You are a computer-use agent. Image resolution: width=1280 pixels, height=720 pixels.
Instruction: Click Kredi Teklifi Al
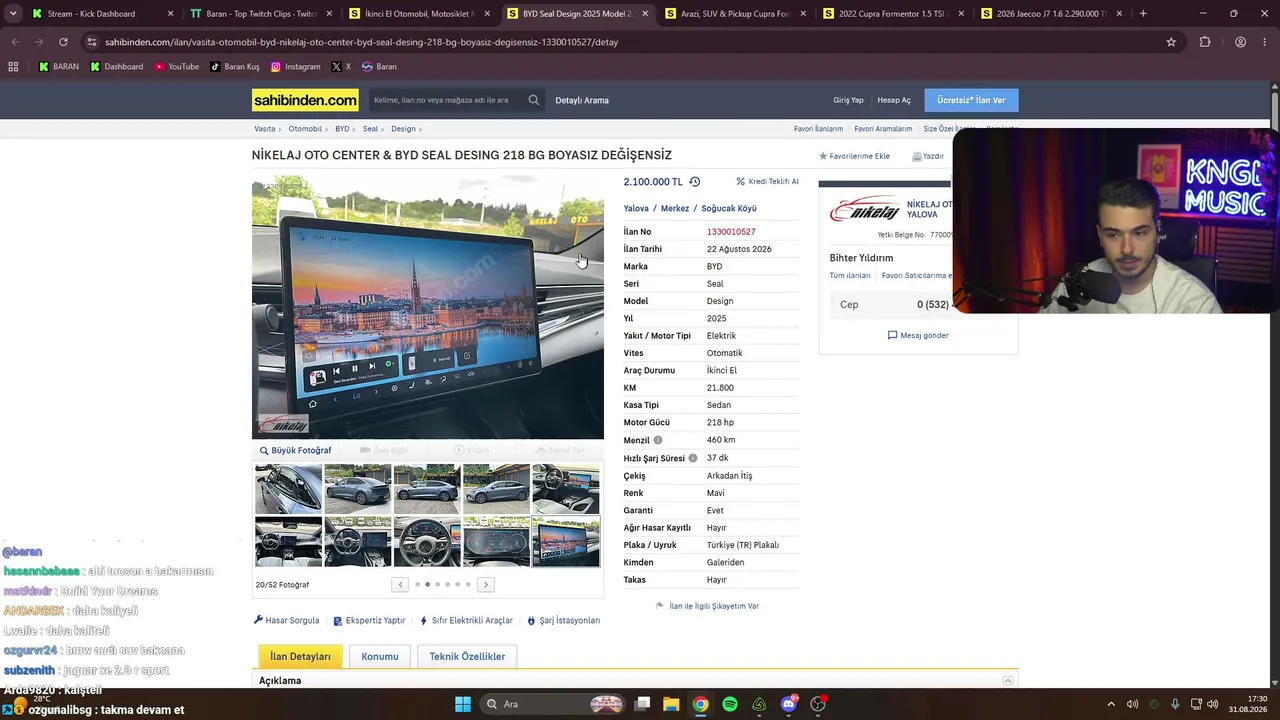(767, 182)
